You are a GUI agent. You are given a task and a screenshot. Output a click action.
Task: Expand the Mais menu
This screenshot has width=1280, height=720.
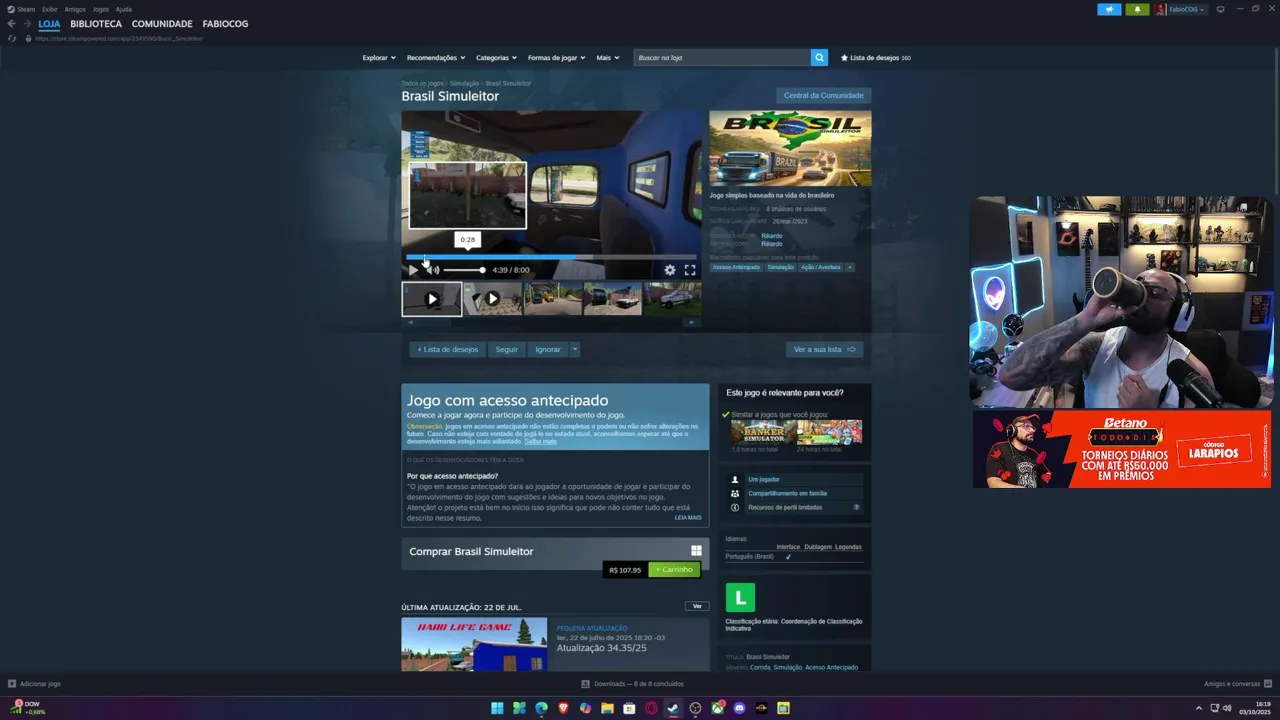(x=607, y=58)
